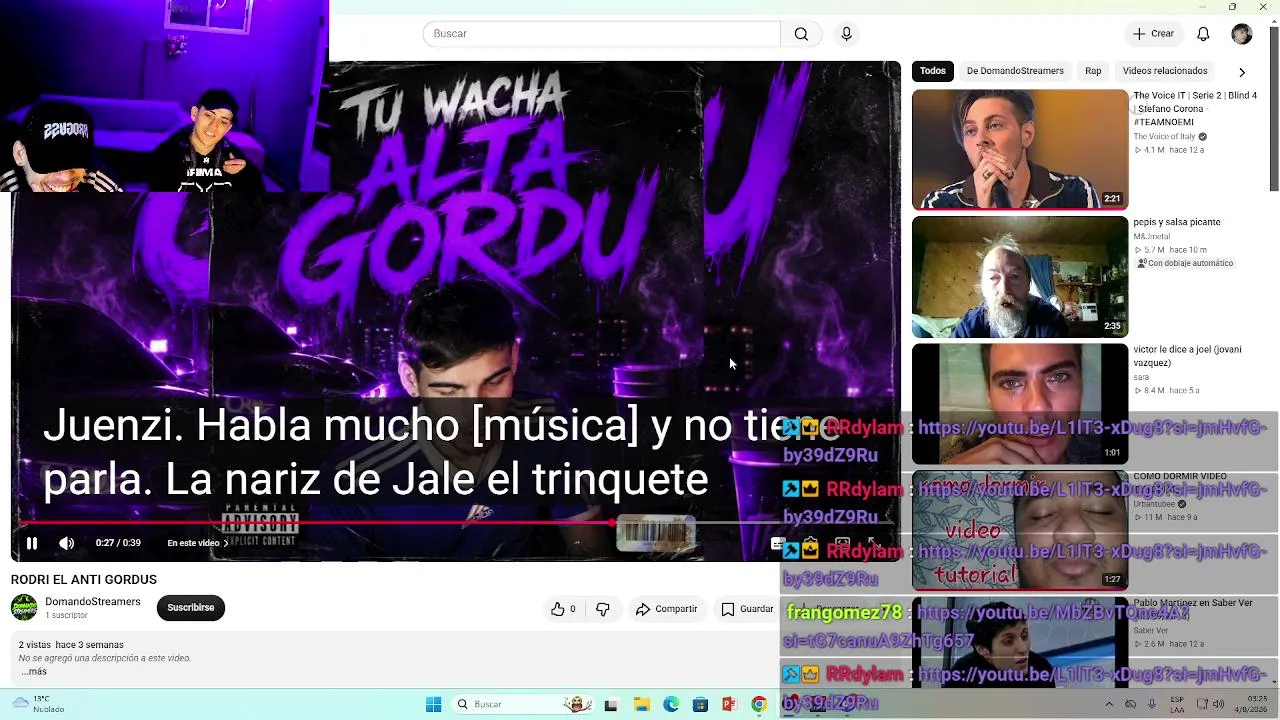Switch to Google Chrome on the taskbar
The height and width of the screenshot is (720, 1280).
759,705
